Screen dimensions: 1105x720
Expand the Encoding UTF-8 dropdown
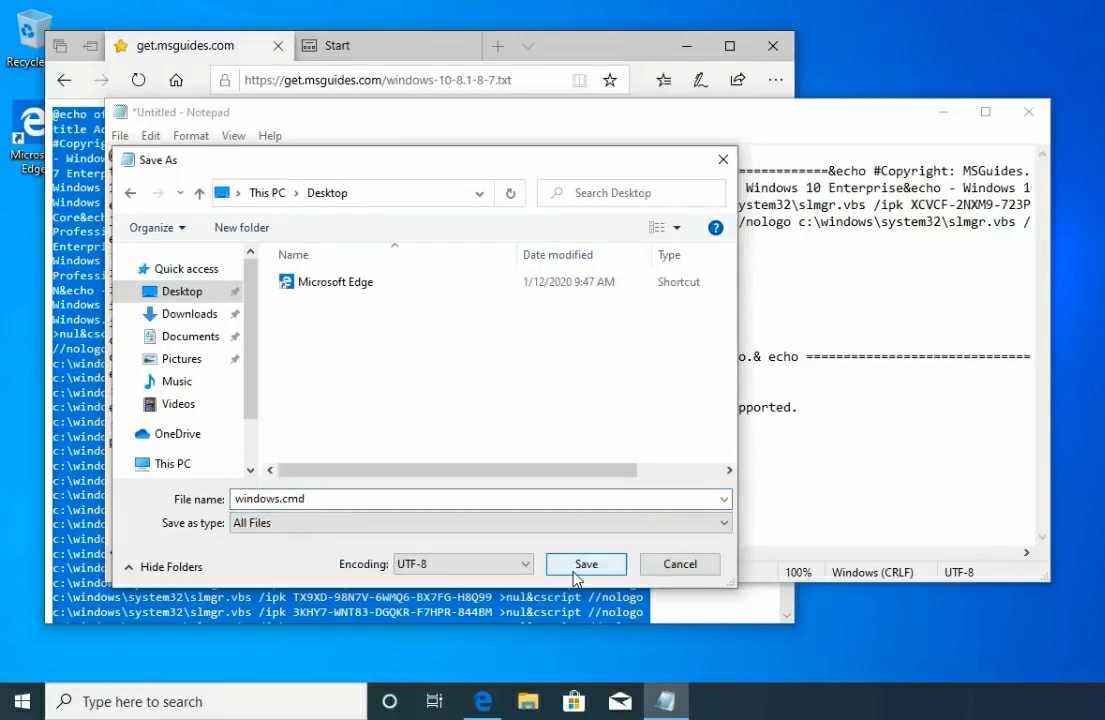pyautogui.click(x=463, y=564)
